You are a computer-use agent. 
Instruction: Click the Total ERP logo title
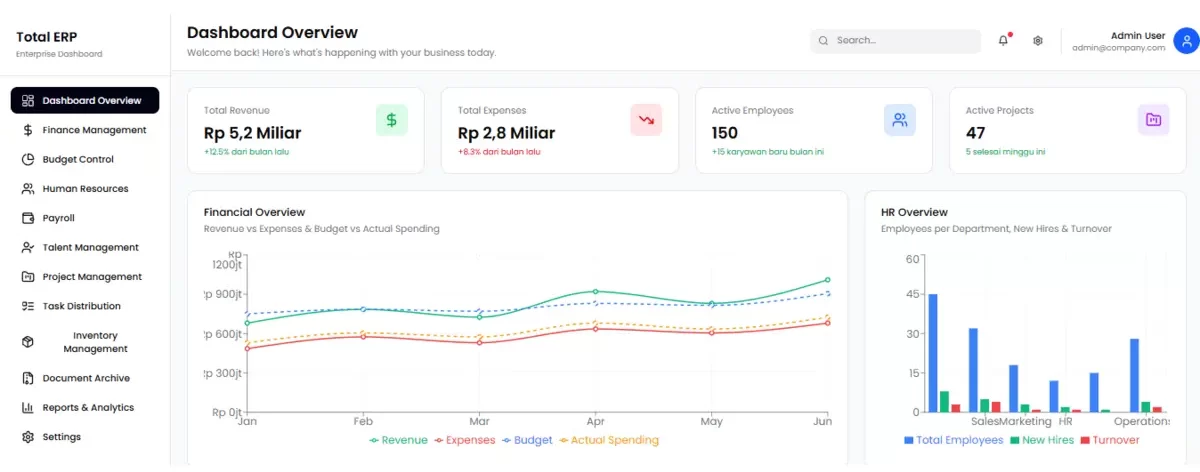pos(46,37)
